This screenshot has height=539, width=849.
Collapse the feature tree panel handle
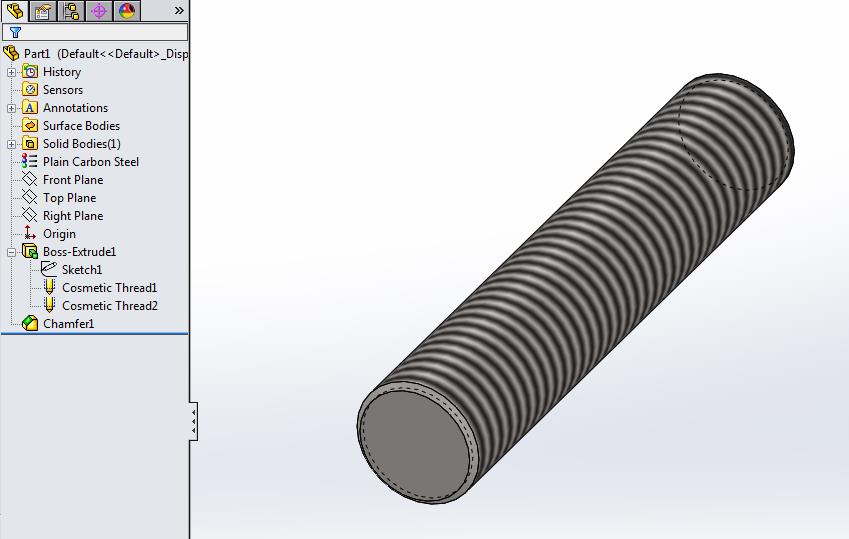[193, 421]
